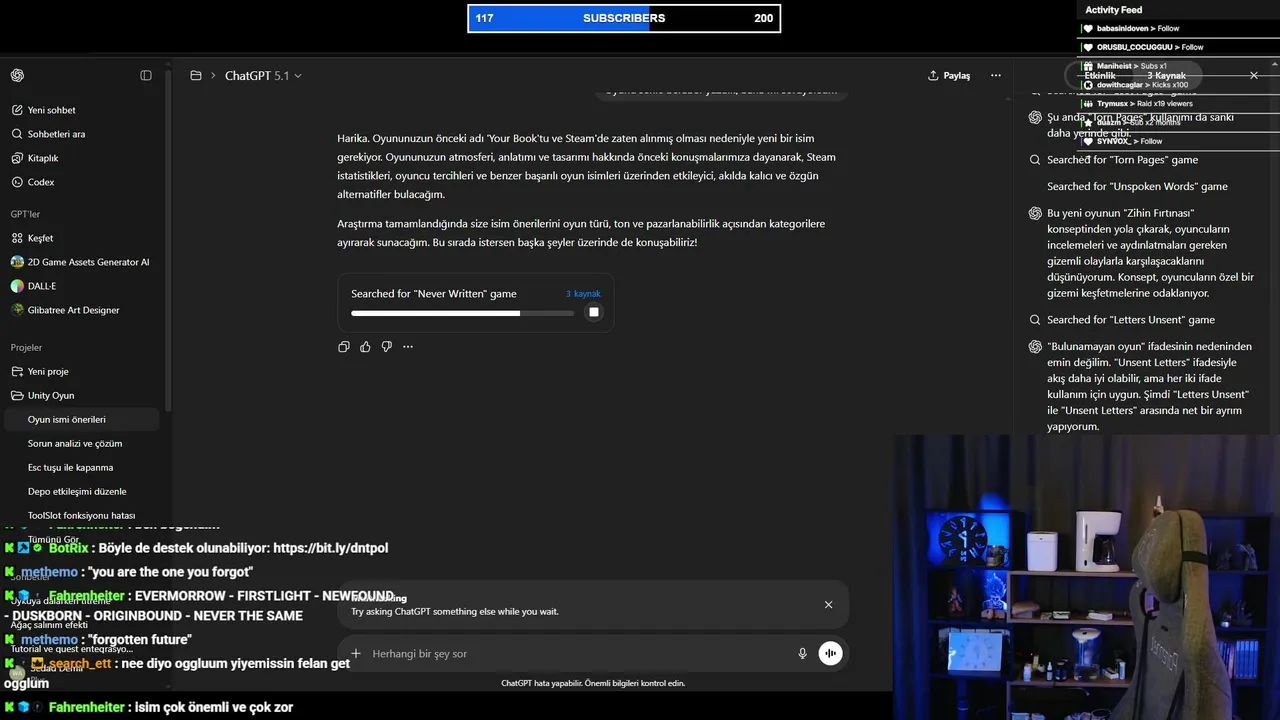1280x720 pixels.
Task: Click the Searched for "Never Written" game label
Action: coord(434,294)
